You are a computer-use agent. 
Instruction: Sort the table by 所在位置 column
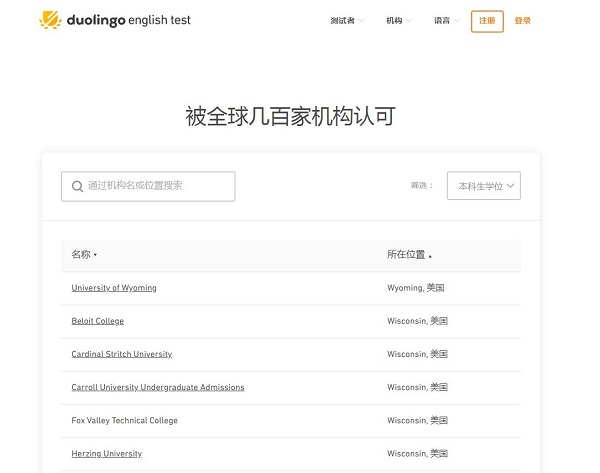pos(409,254)
